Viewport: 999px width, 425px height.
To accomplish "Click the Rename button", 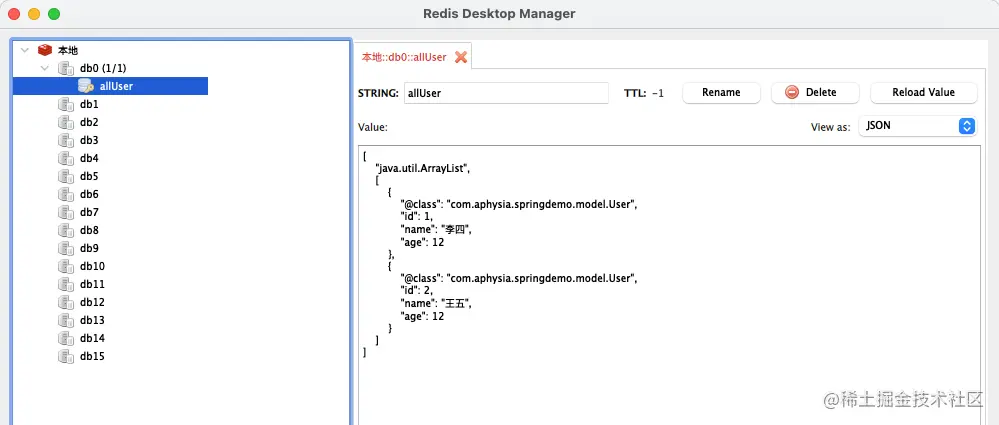I will (721, 92).
